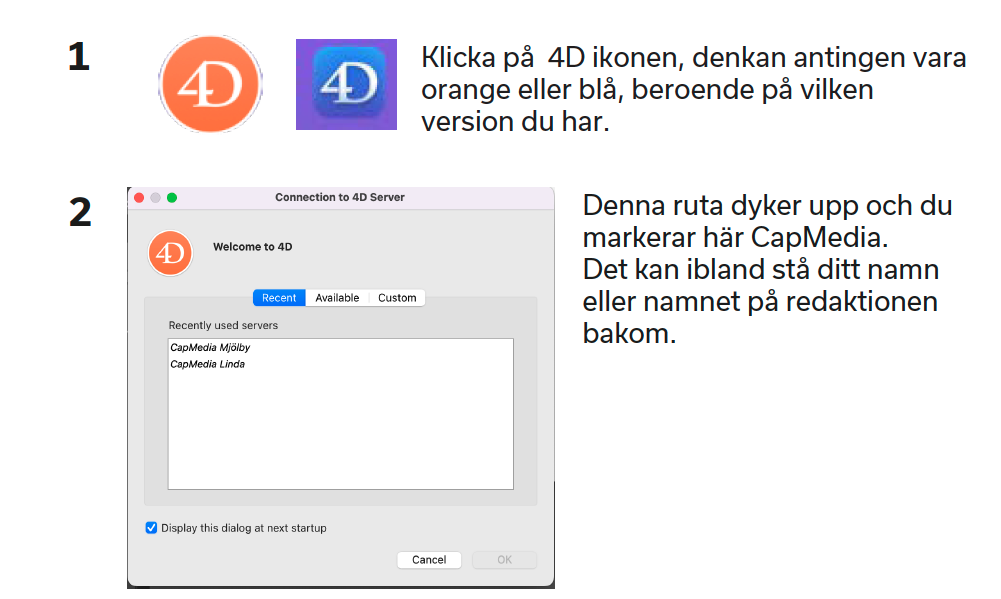The image size is (1001, 599).
Task: Click the greyed-out OK button
Action: point(504,560)
